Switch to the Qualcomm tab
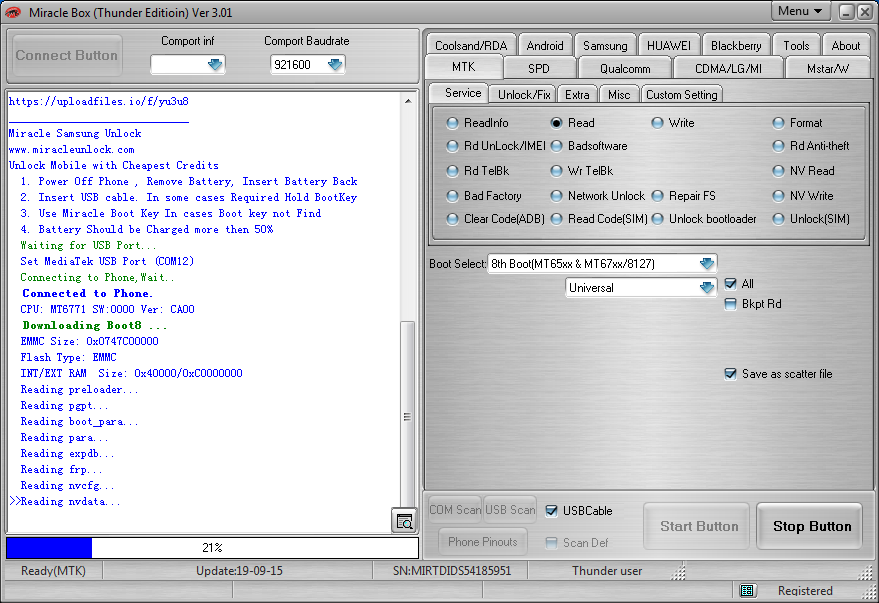Screen dimensions: 879x603 click(625, 68)
